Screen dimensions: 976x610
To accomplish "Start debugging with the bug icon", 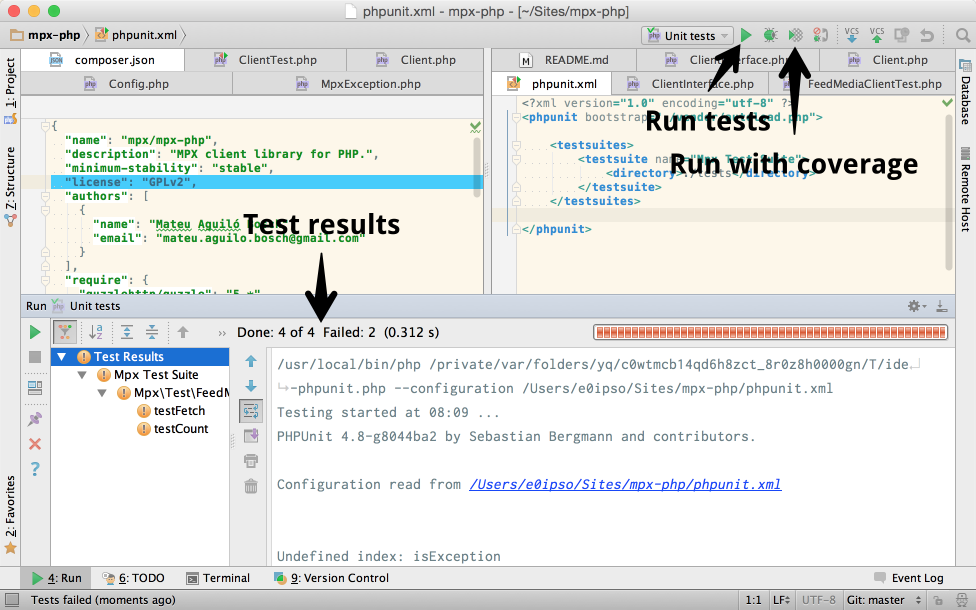I will pos(770,35).
